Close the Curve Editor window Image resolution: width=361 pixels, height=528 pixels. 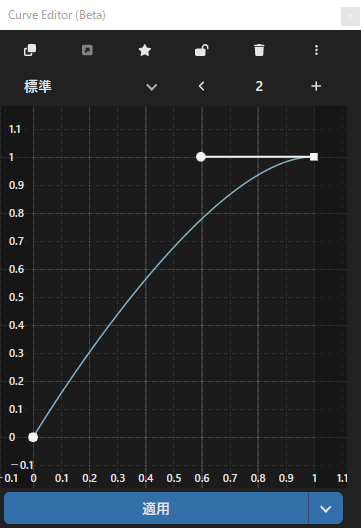tap(350, 16)
